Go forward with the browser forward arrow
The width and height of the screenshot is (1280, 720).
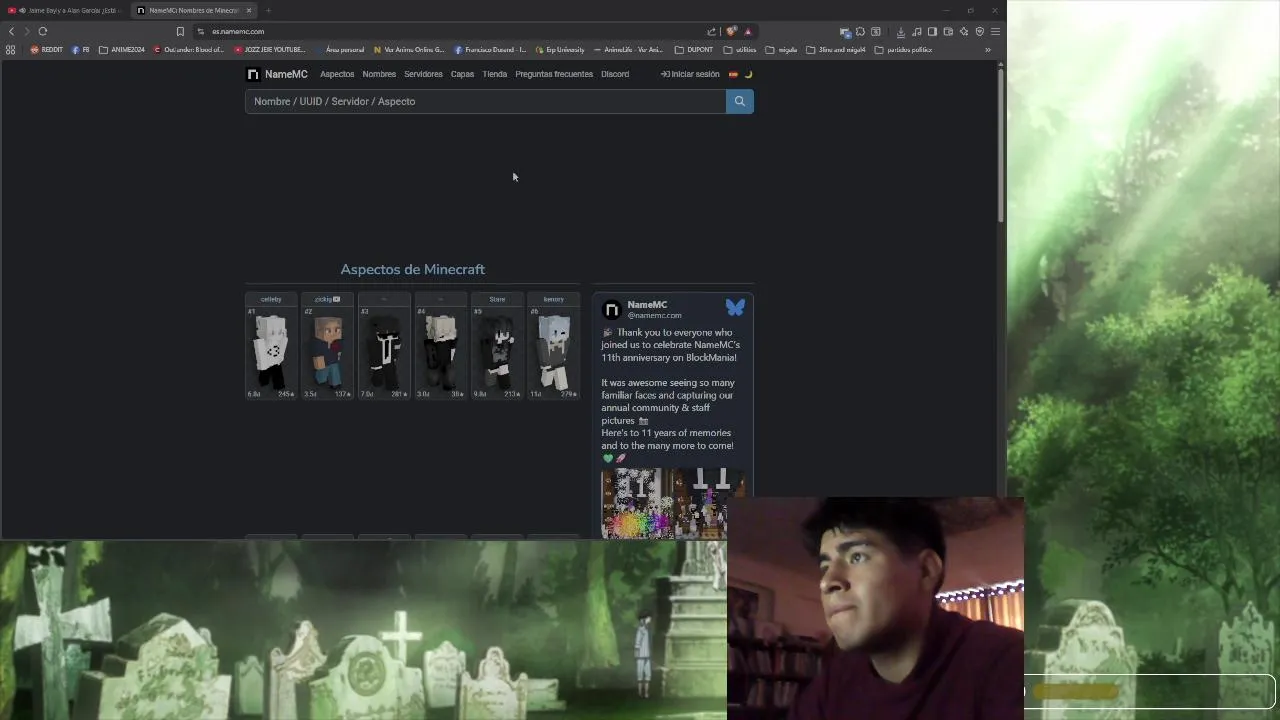27,31
